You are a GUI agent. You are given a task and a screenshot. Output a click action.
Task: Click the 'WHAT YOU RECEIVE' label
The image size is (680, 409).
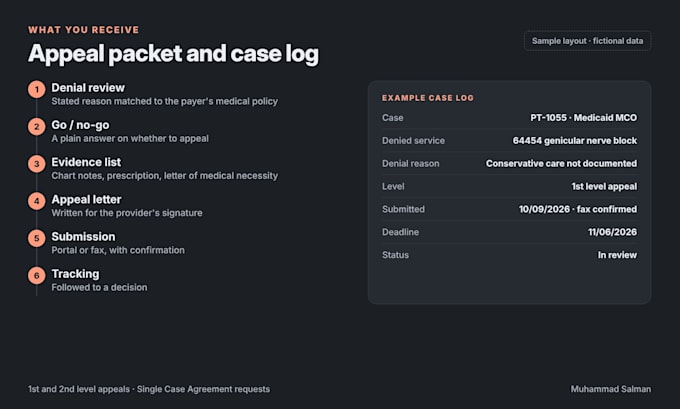[x=84, y=30]
